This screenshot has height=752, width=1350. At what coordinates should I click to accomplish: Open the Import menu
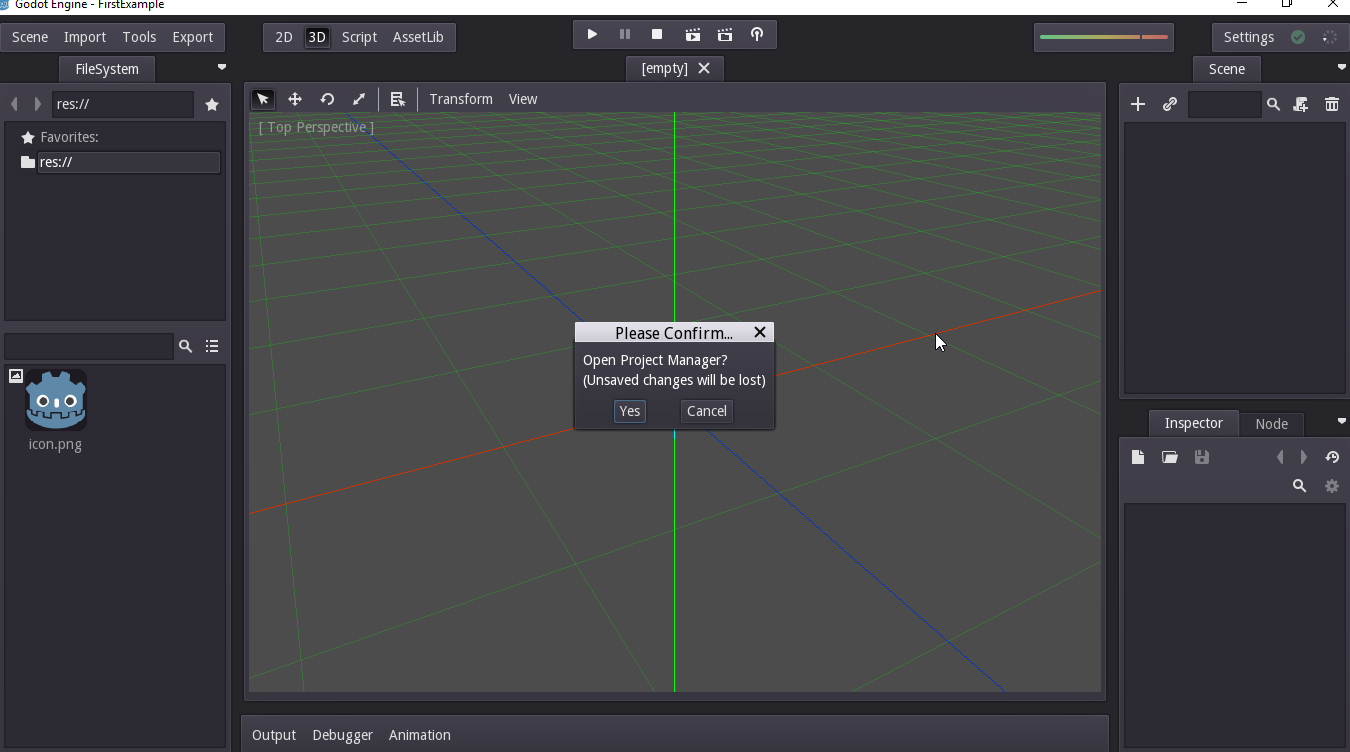85,37
